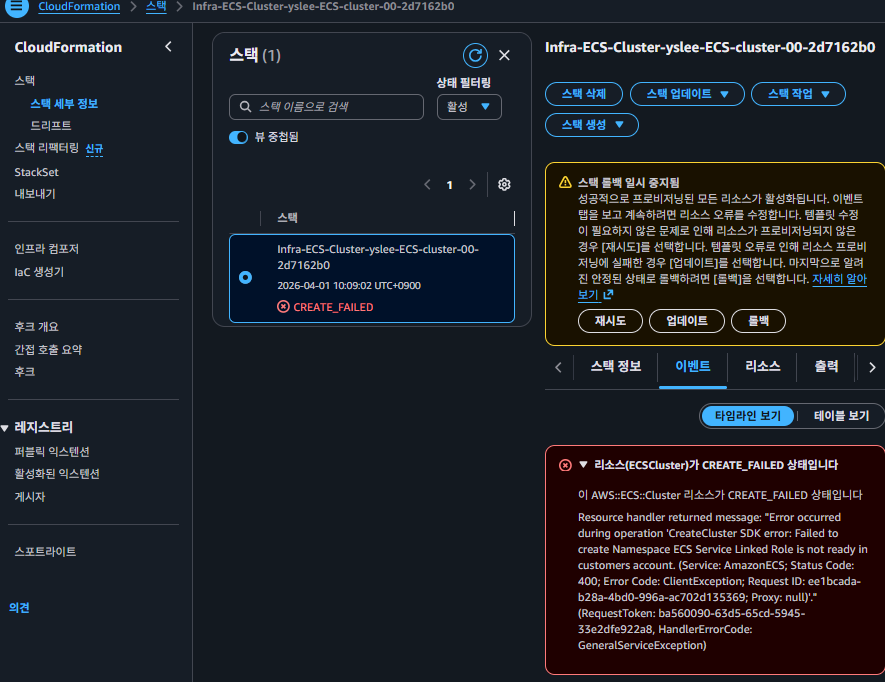Open StackSet in the sidebar
The image size is (885, 682).
click(37, 172)
